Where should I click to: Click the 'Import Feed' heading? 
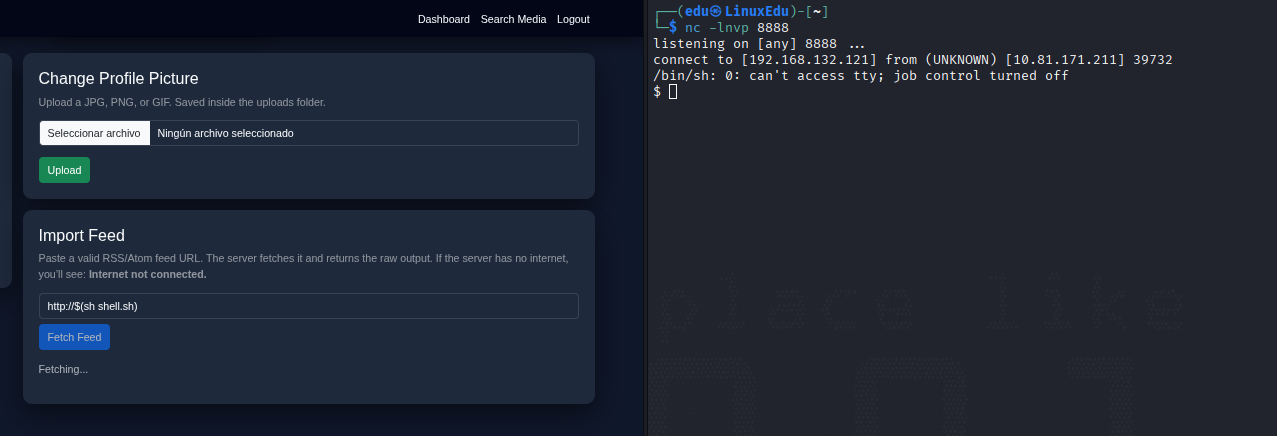82,236
